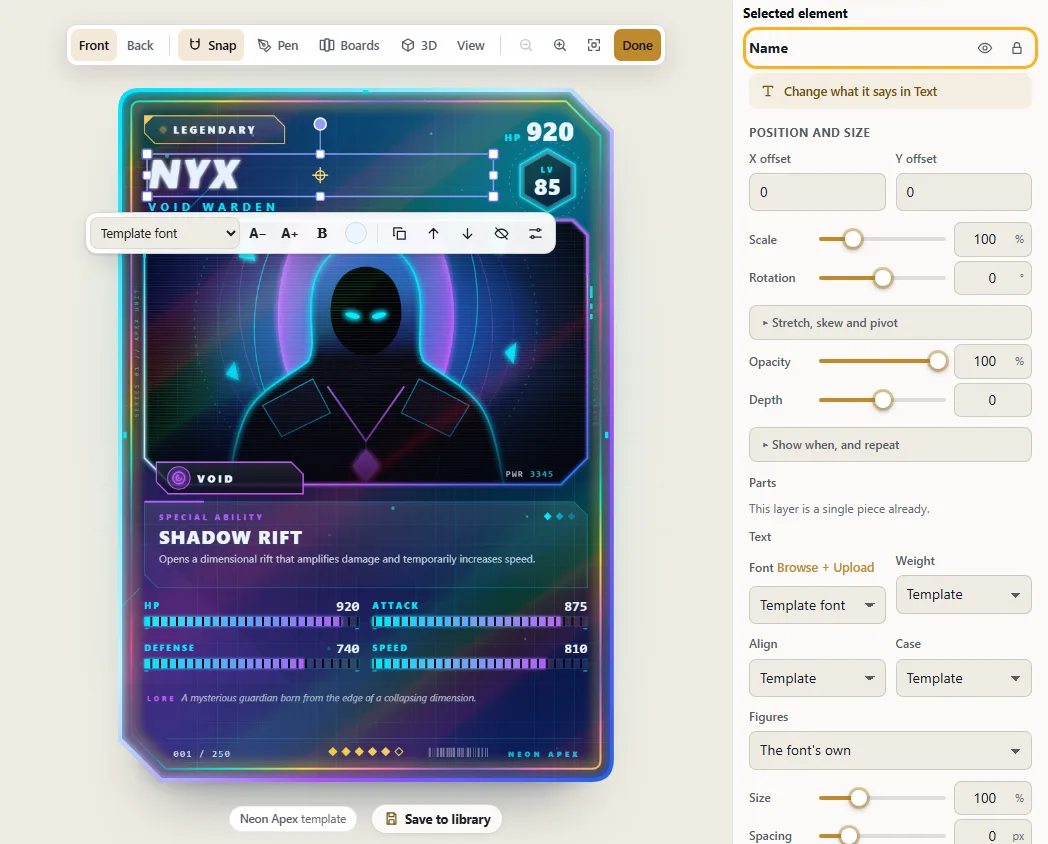Click the Rotation slider handle
Viewport: 1048px width, 844px height.
883,278
